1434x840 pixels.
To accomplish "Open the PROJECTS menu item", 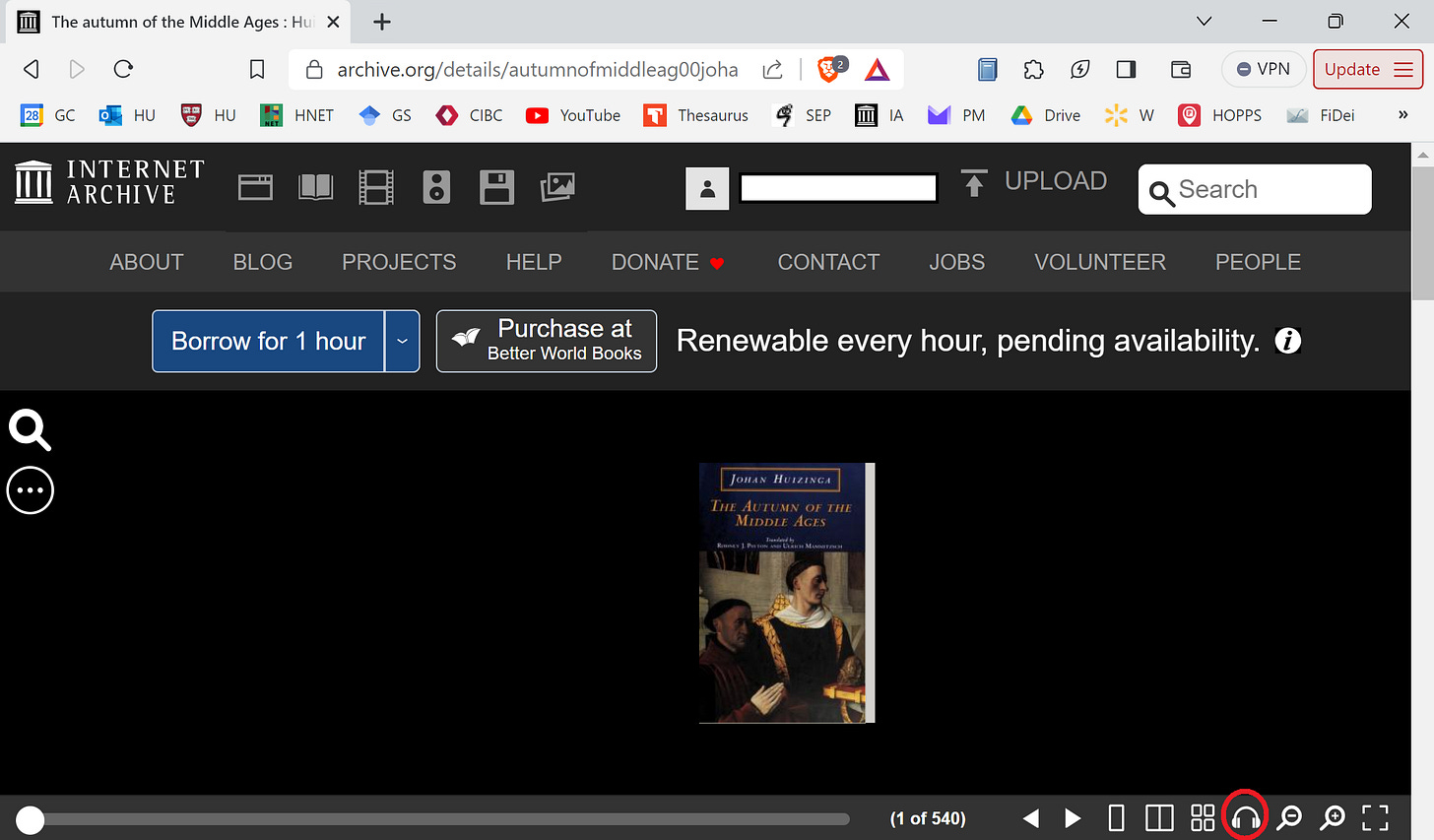I will [399, 262].
